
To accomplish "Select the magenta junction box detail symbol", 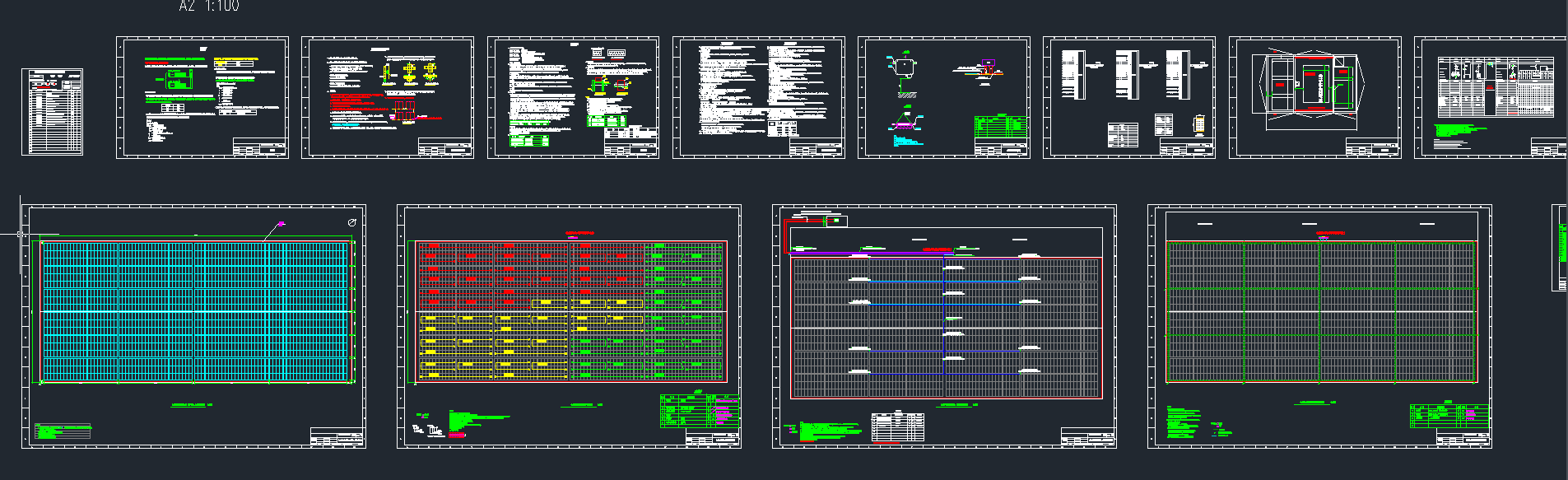I will pyautogui.click(x=988, y=66).
